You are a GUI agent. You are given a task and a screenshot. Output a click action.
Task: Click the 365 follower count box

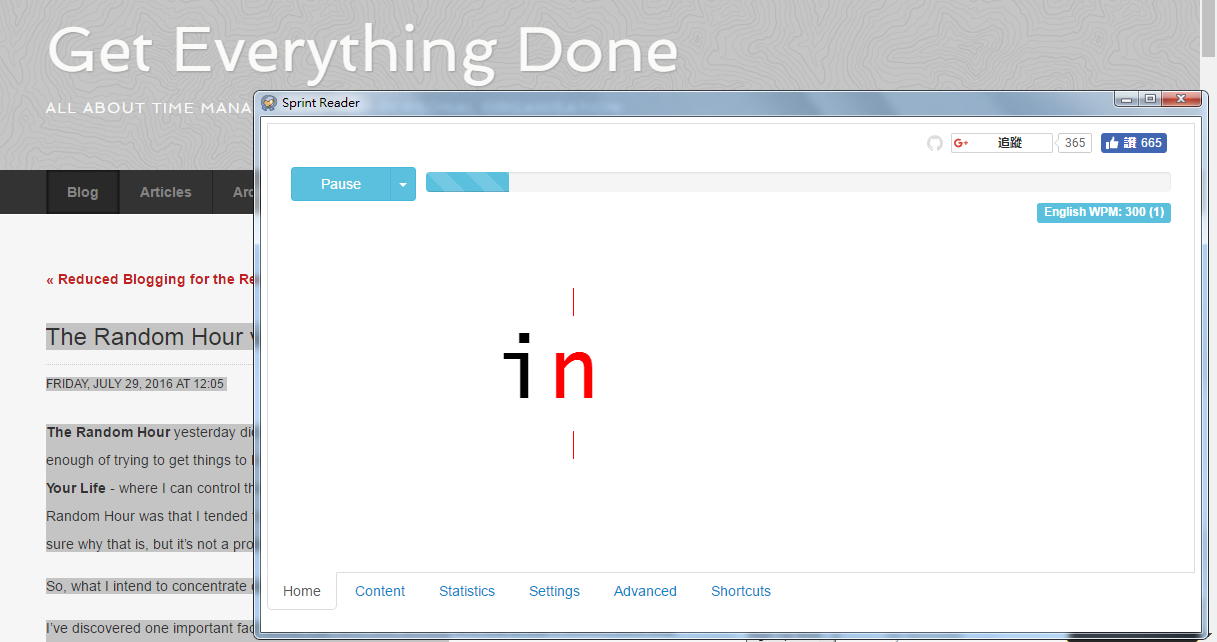click(1075, 143)
